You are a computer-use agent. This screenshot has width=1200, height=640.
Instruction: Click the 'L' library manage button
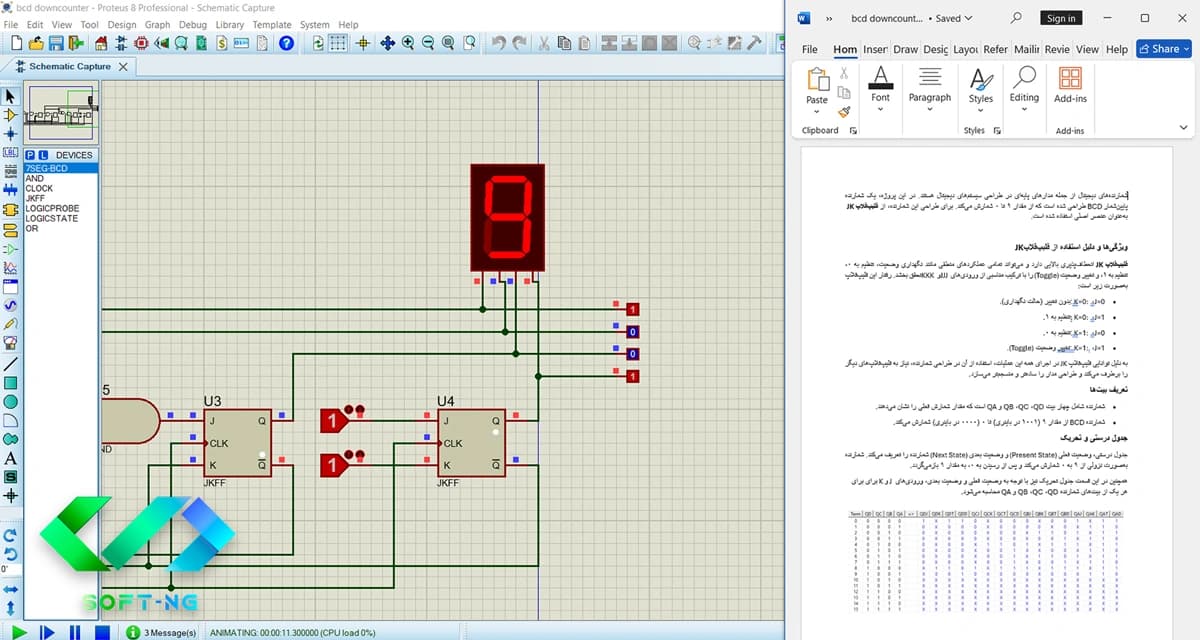click(x=43, y=155)
